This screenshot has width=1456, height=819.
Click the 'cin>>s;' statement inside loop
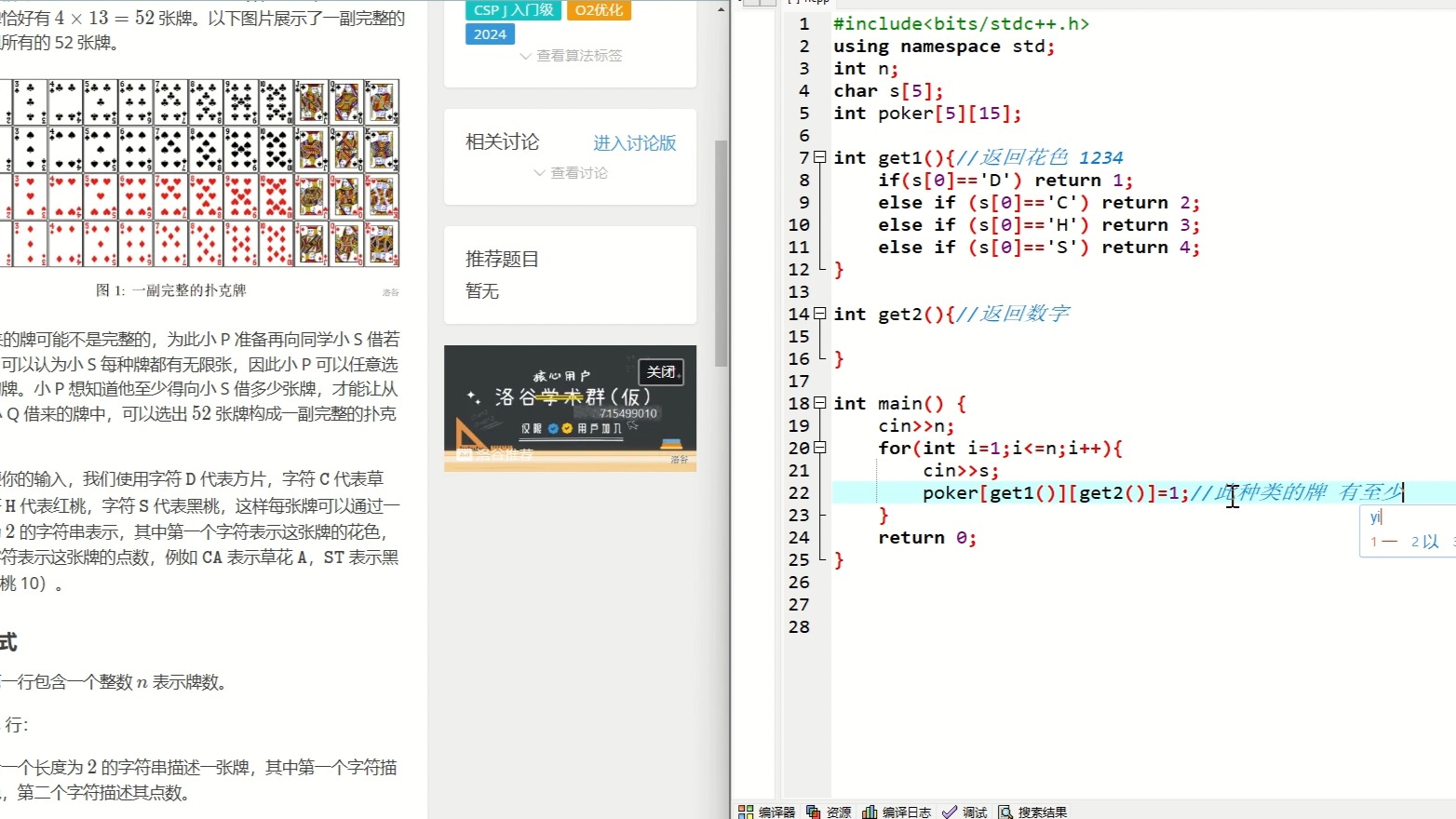tap(961, 471)
